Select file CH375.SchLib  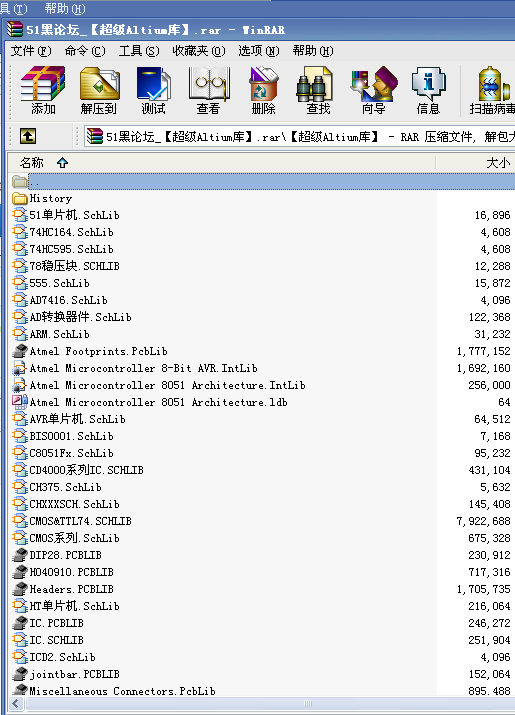(x=65, y=487)
